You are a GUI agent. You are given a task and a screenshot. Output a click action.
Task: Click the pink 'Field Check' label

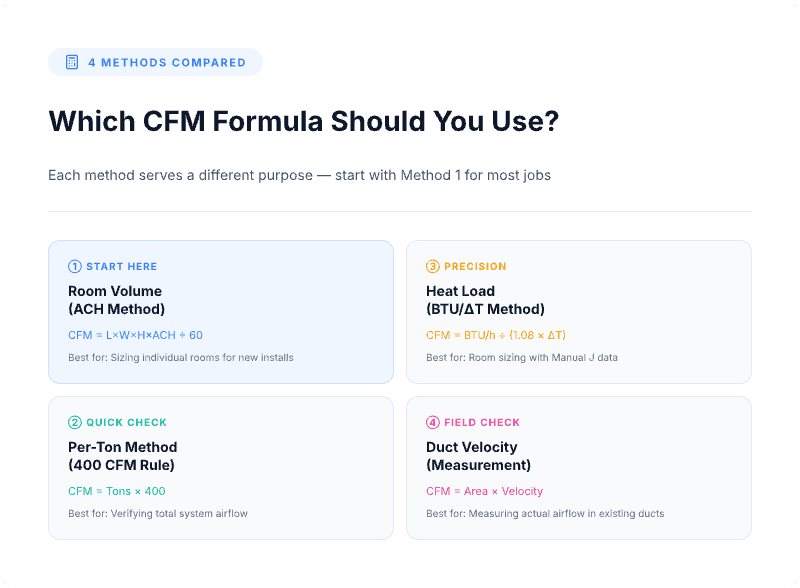coord(482,423)
